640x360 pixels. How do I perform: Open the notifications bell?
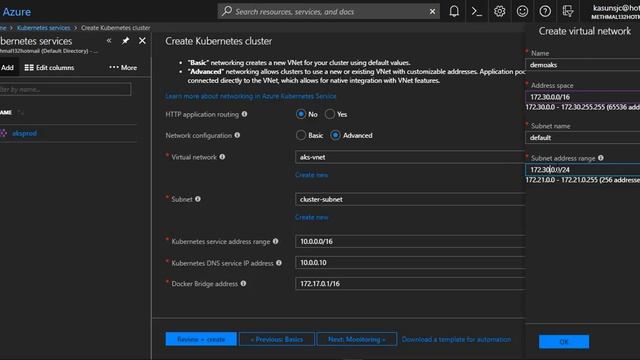tap(454, 11)
